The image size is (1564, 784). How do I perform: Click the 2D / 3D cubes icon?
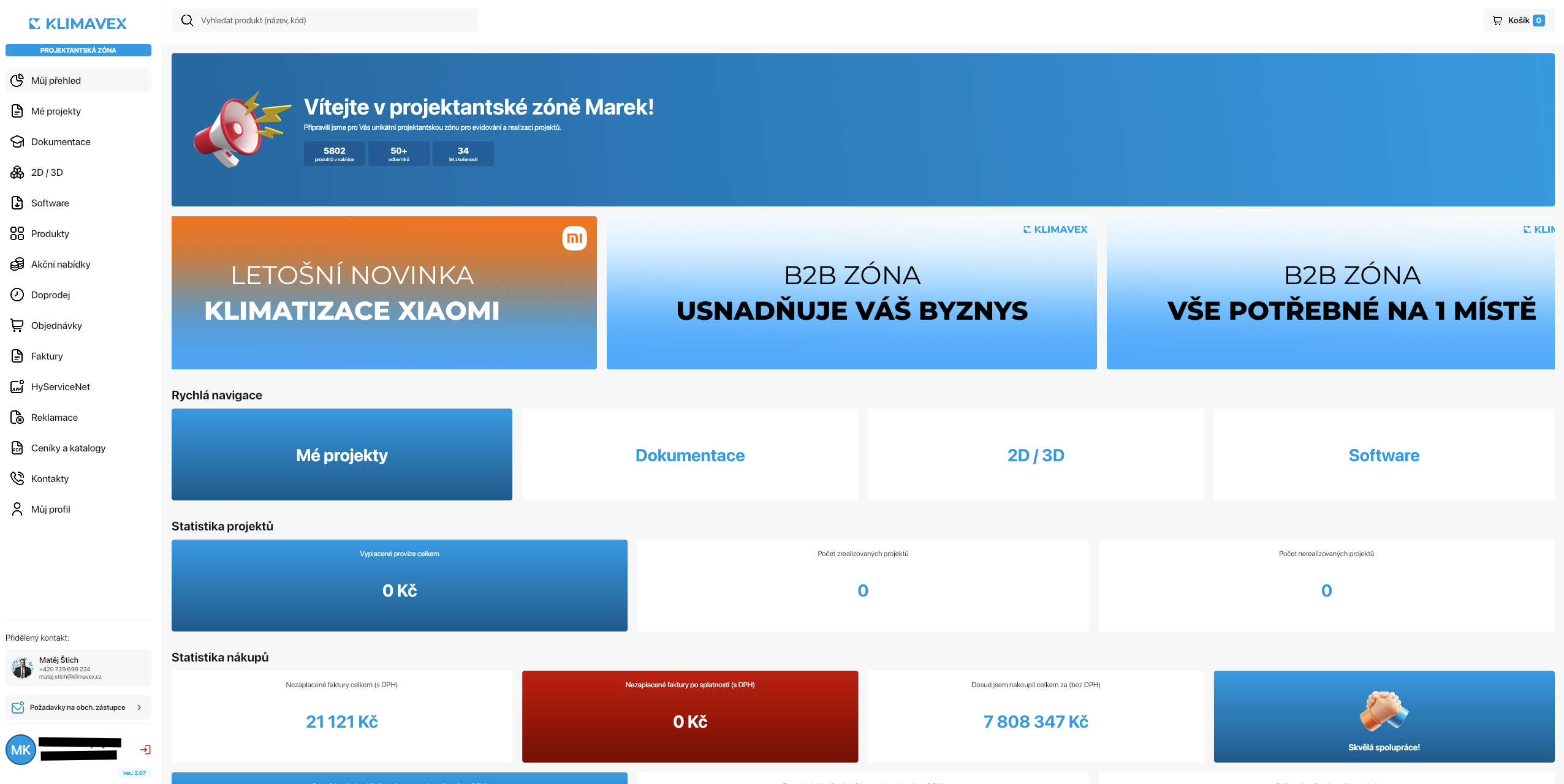click(x=17, y=172)
